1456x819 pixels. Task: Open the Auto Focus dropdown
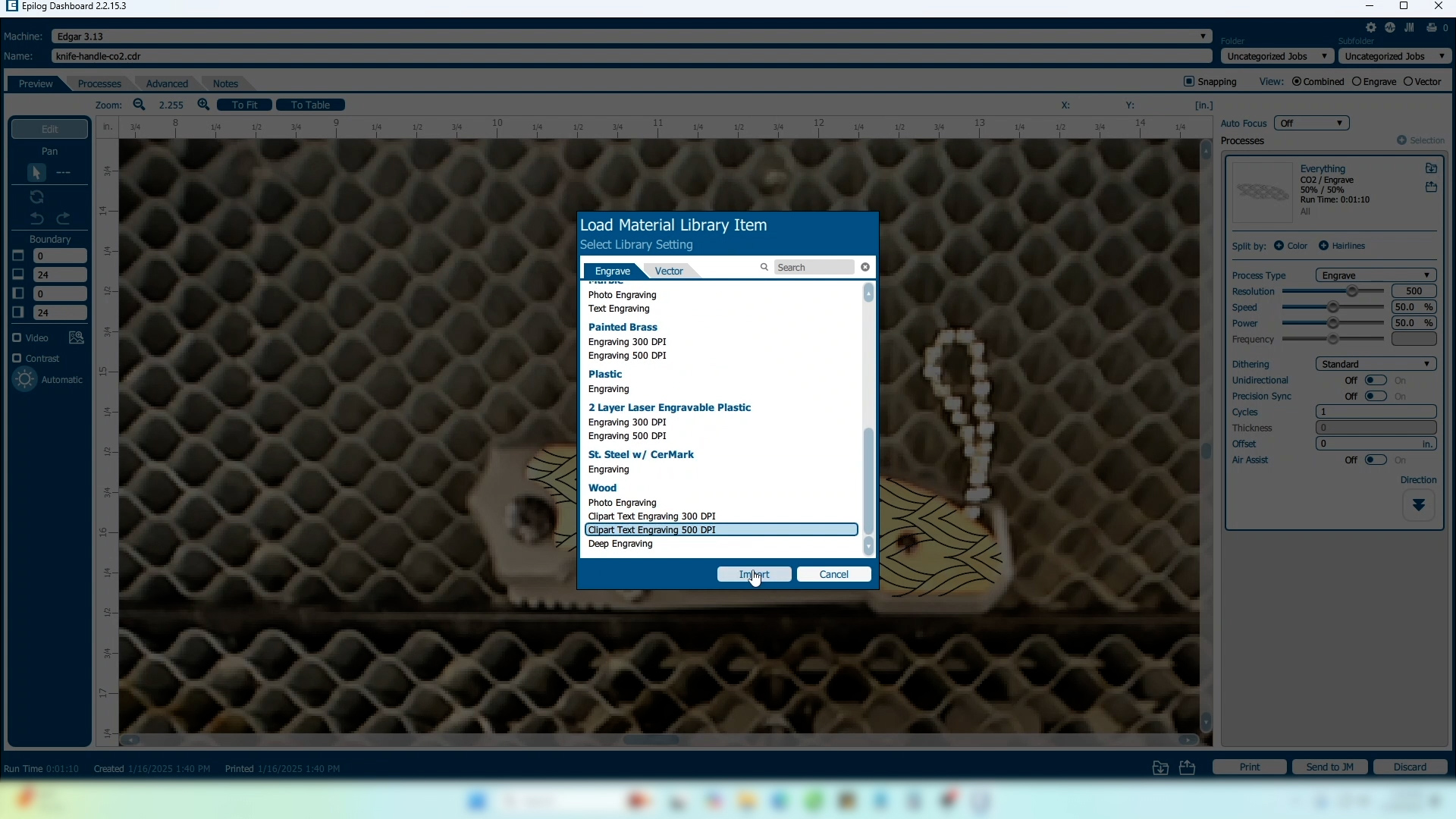coord(1311,123)
